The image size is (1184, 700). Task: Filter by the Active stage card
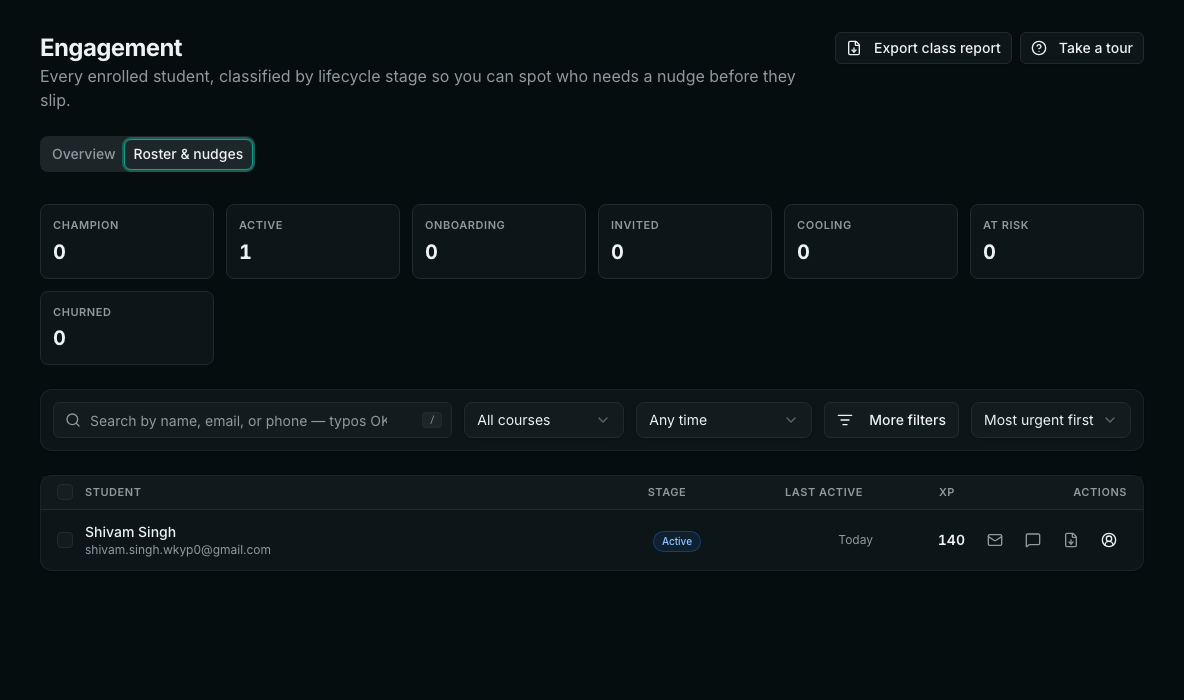(313, 242)
